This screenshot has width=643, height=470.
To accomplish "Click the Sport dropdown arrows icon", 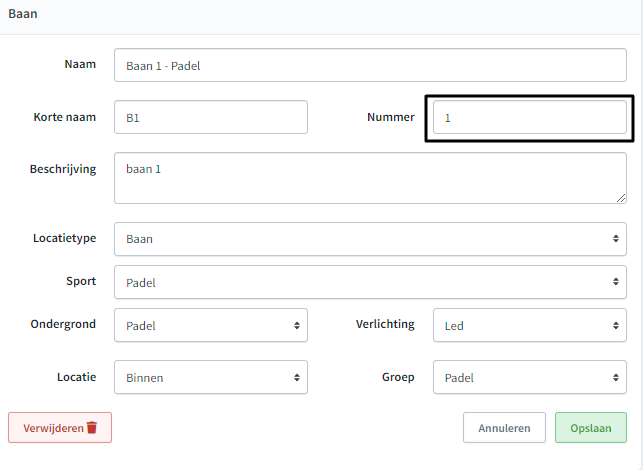I will click(x=616, y=282).
